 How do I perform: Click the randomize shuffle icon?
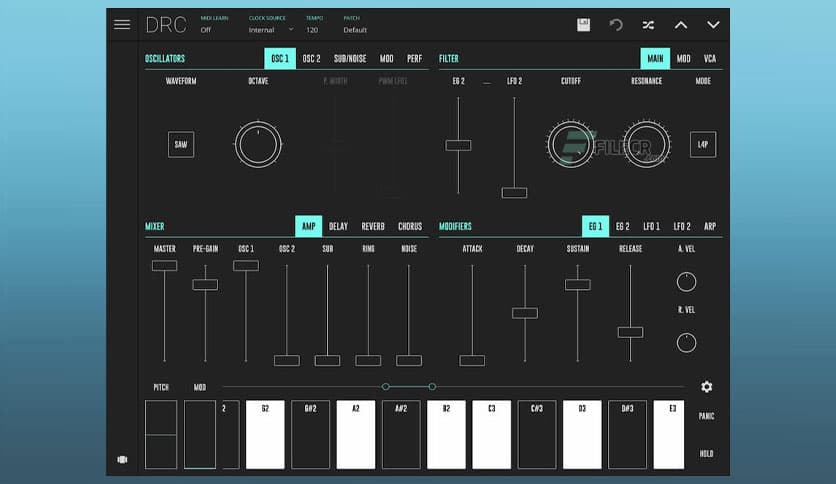tap(648, 25)
